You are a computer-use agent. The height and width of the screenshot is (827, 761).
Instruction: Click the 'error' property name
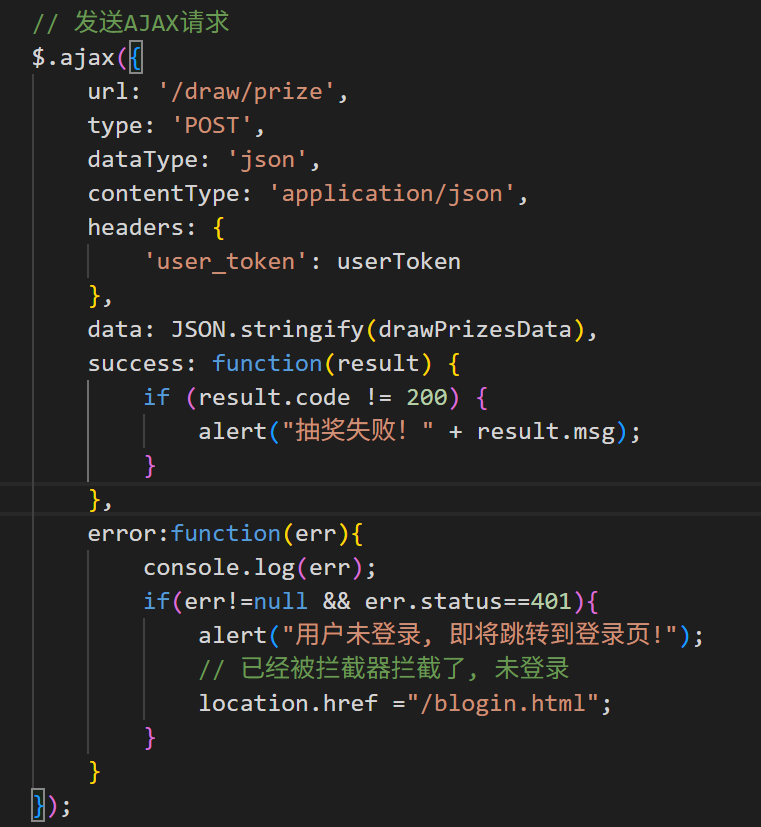tap(122, 534)
